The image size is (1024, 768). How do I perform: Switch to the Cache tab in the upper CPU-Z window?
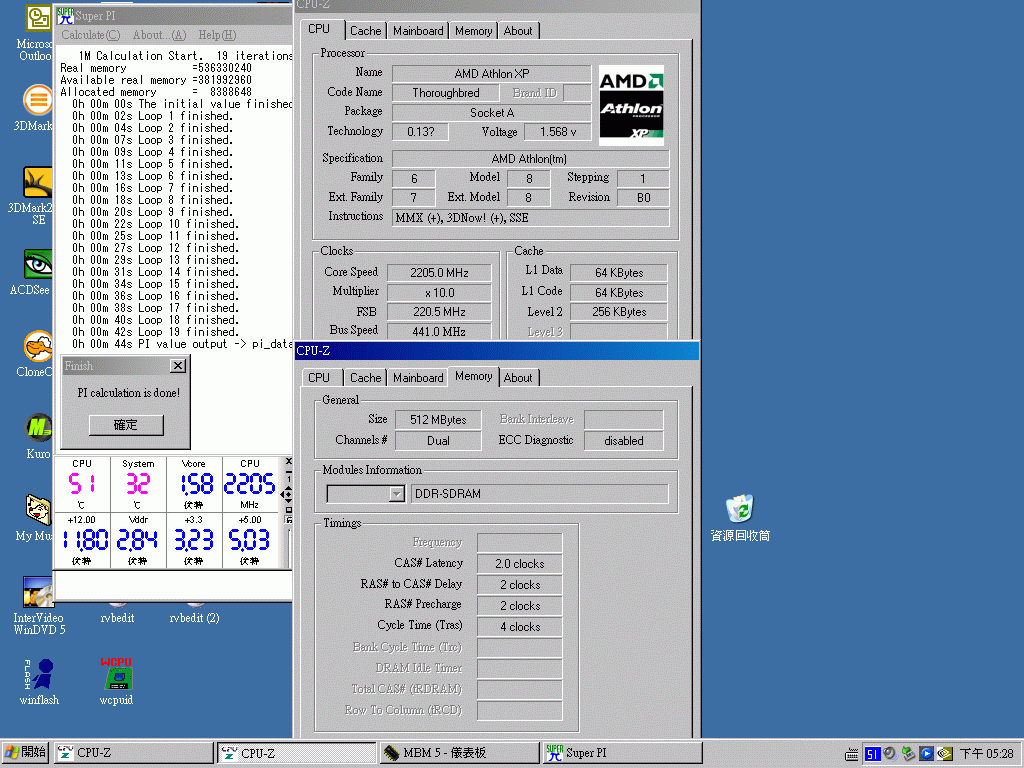pos(365,31)
